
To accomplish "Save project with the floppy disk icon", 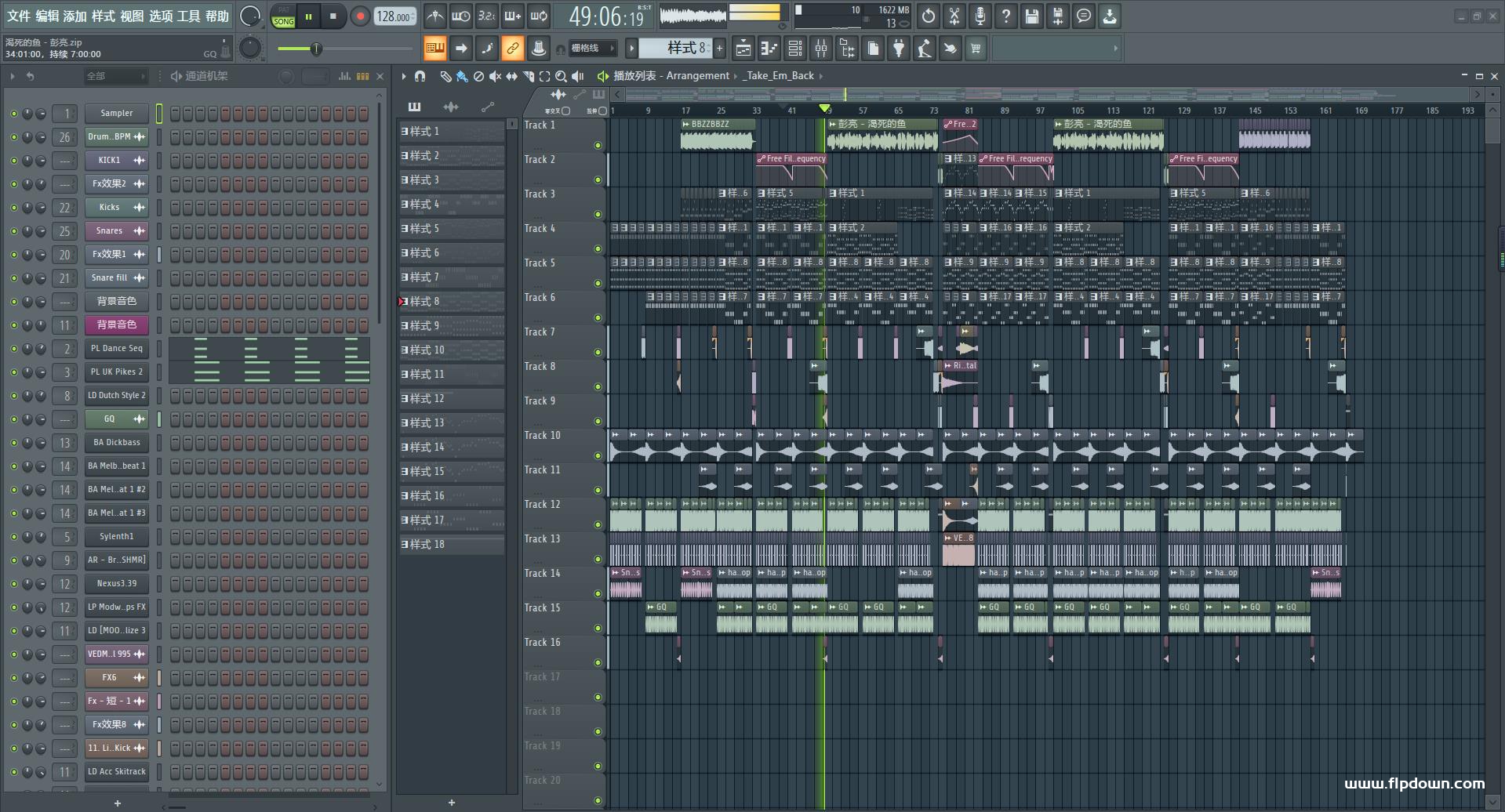I will [x=1031, y=16].
